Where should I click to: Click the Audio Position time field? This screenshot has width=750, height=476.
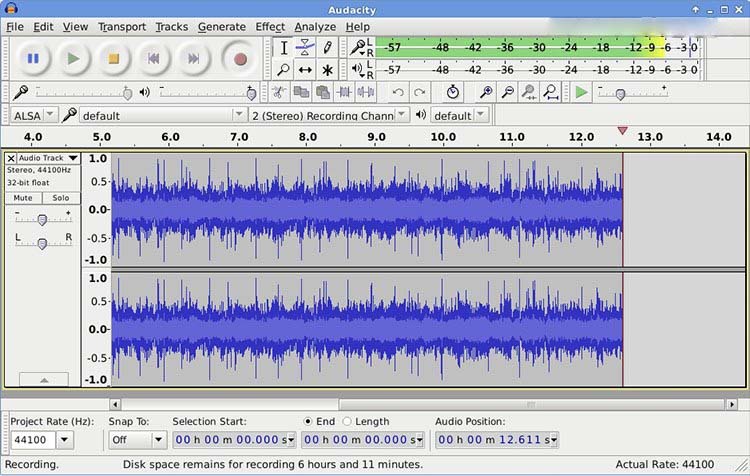pos(496,439)
